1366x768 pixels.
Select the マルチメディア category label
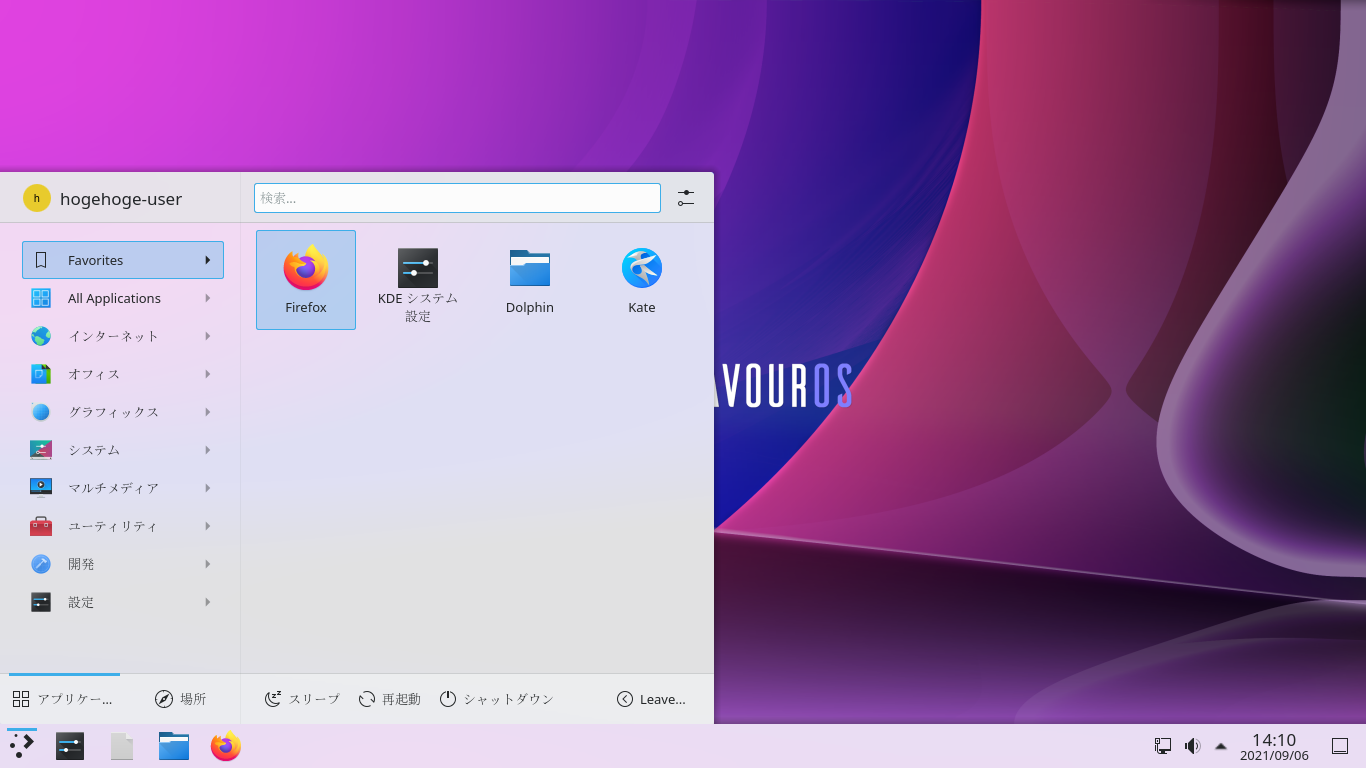click(x=114, y=488)
